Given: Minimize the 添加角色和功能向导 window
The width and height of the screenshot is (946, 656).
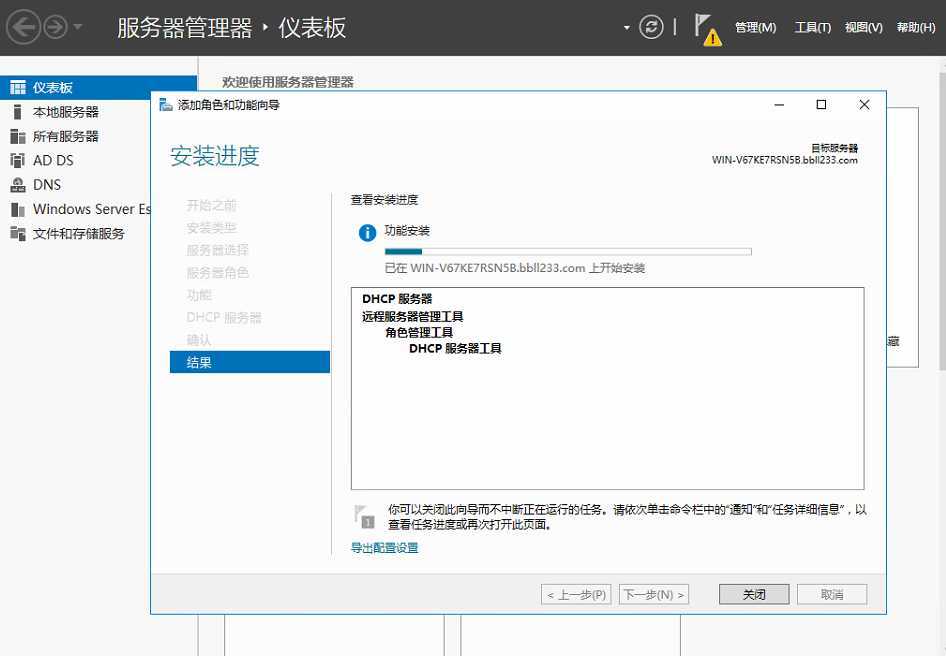Looking at the screenshot, I should click(x=779, y=105).
